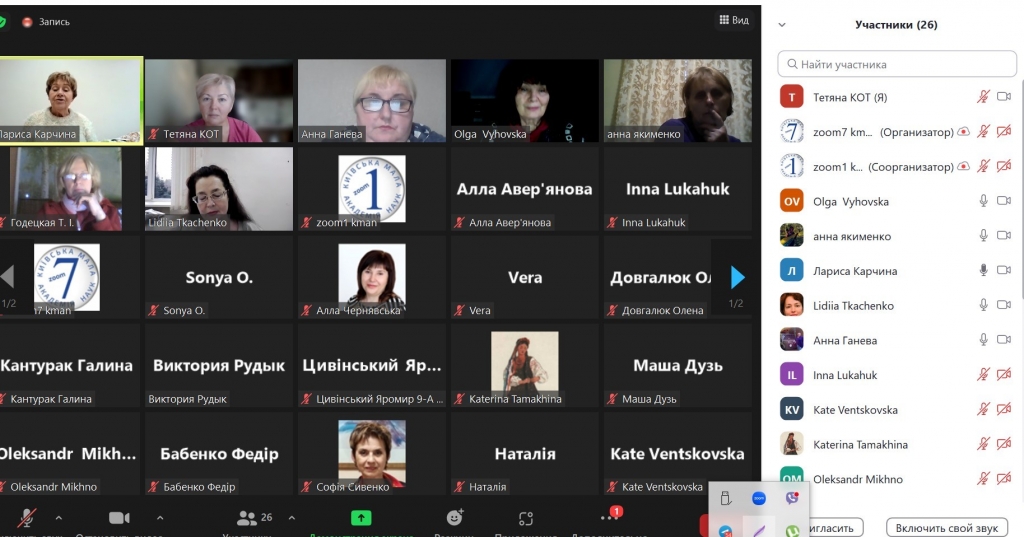This screenshot has height=537, width=1024.
Task: Select the Olga Vyhovska video tile
Action: (524, 101)
